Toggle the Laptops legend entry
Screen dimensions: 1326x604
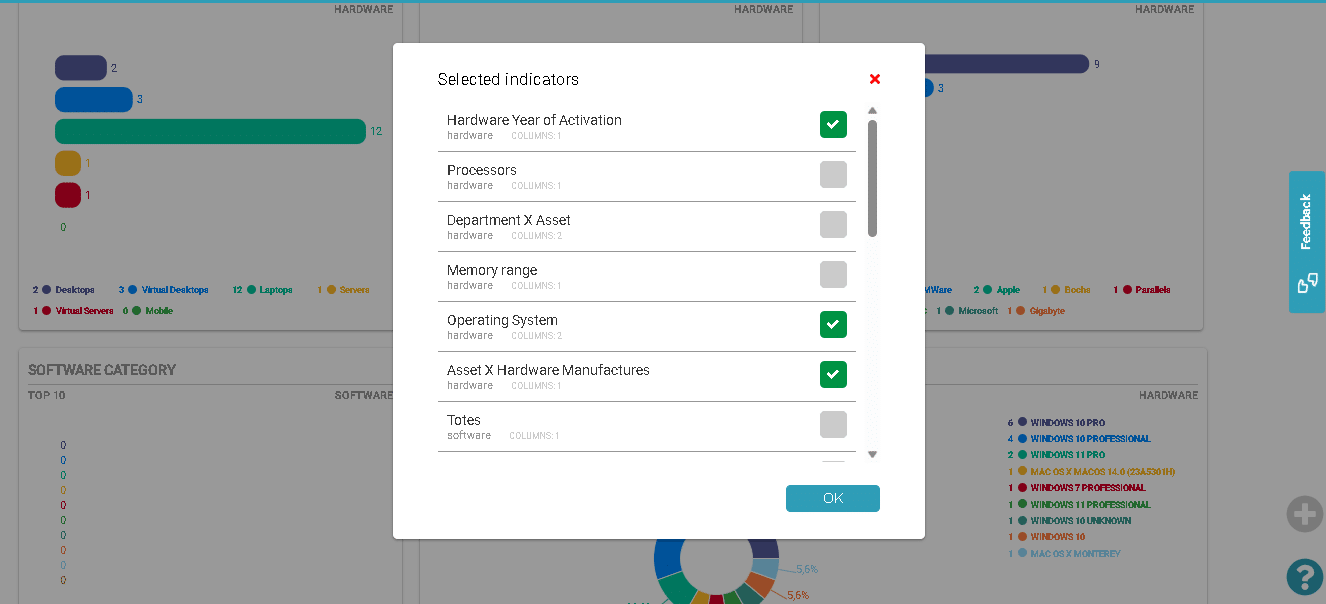(262, 290)
